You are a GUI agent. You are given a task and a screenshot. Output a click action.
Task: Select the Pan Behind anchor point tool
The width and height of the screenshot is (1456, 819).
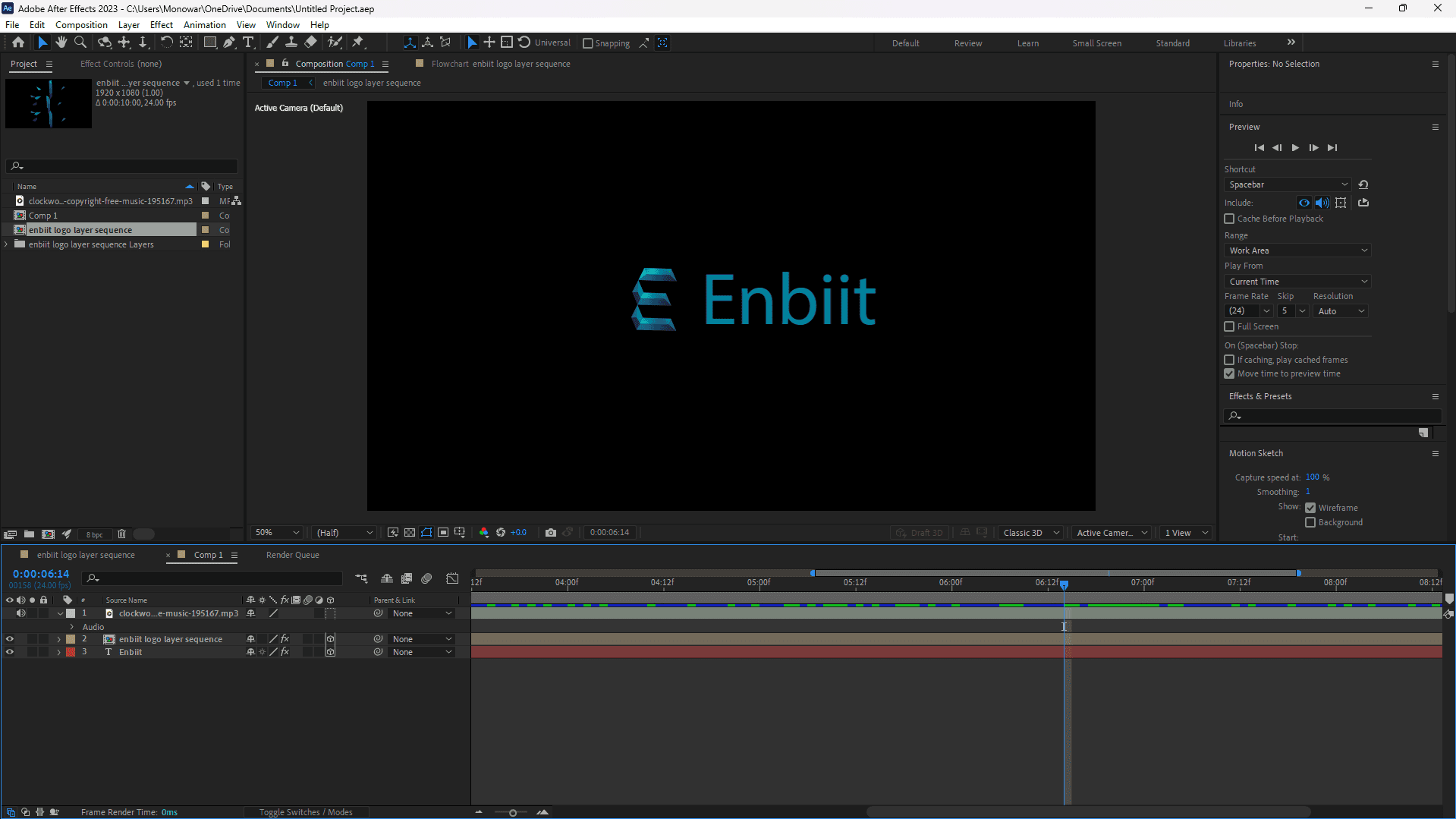coord(186,43)
